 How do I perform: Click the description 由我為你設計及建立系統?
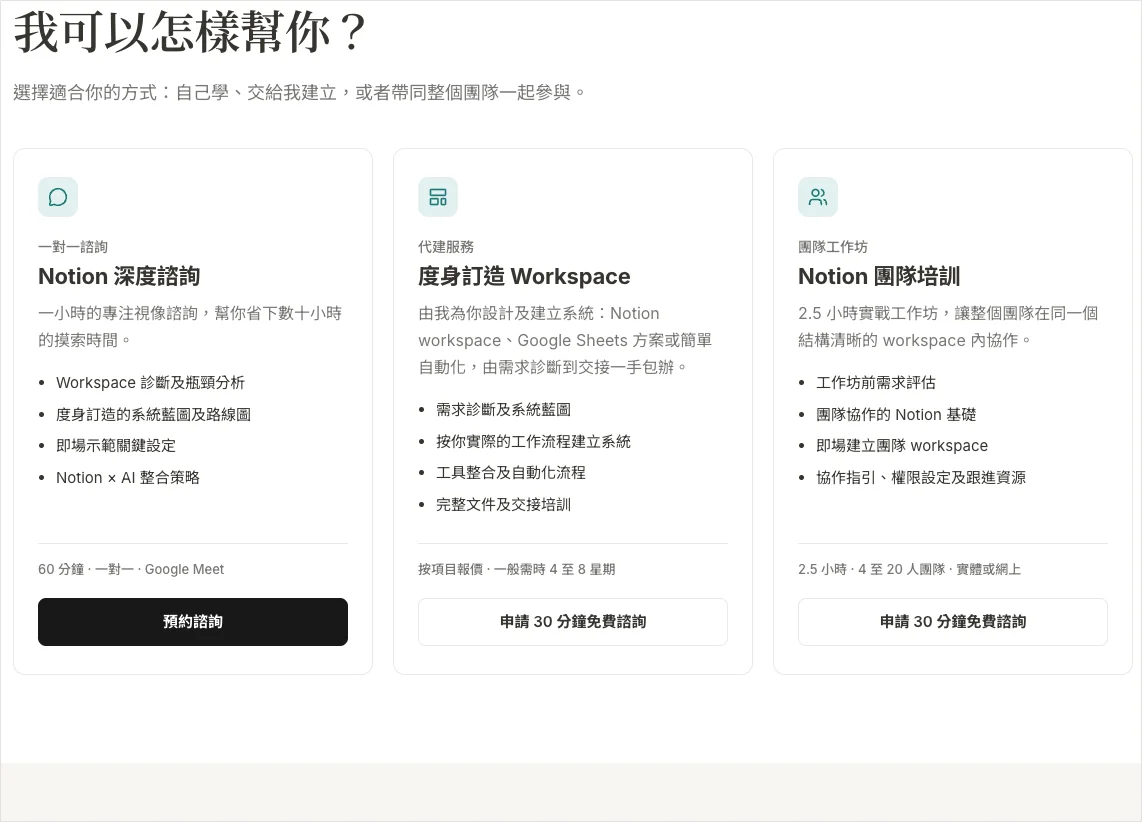565,340
